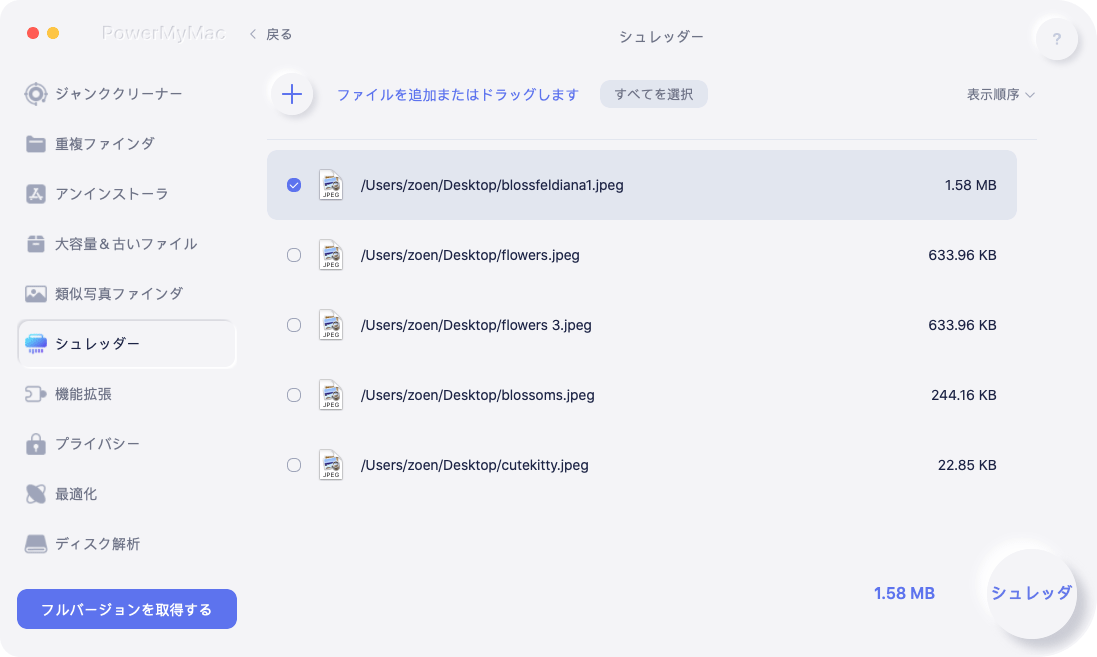Click the Uninstaller (アンインストーラ) sidebar icon

tap(36, 194)
